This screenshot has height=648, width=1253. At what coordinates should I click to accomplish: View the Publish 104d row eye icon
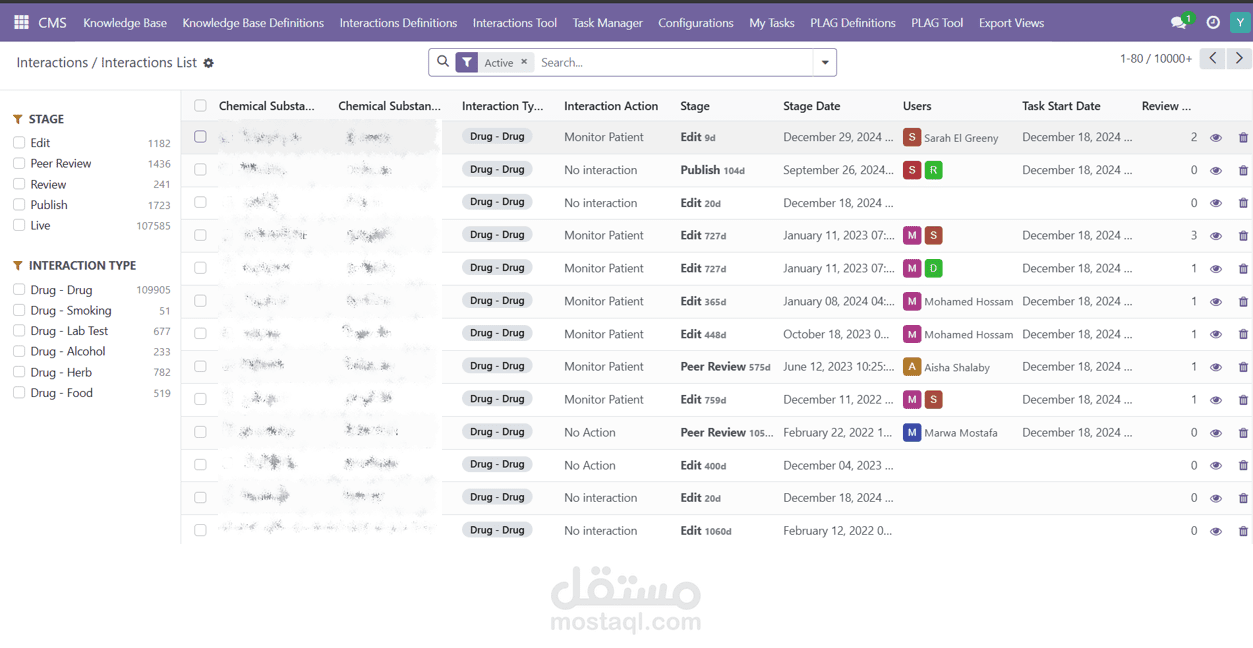(1216, 171)
